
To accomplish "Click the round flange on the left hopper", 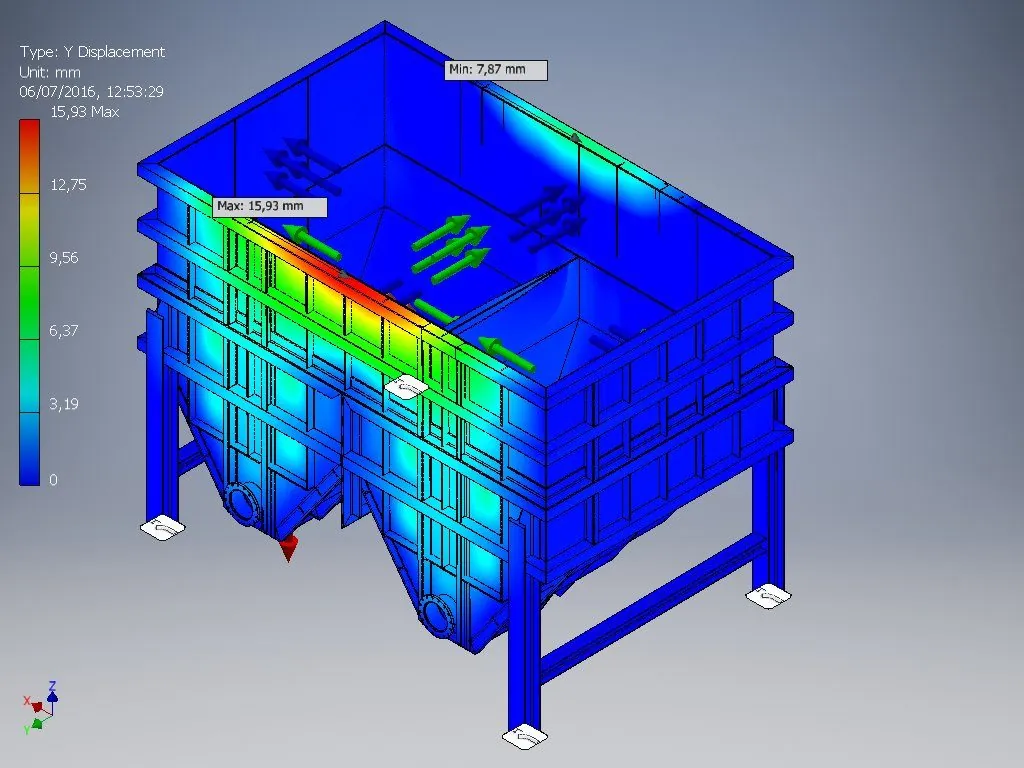I will tap(242, 504).
